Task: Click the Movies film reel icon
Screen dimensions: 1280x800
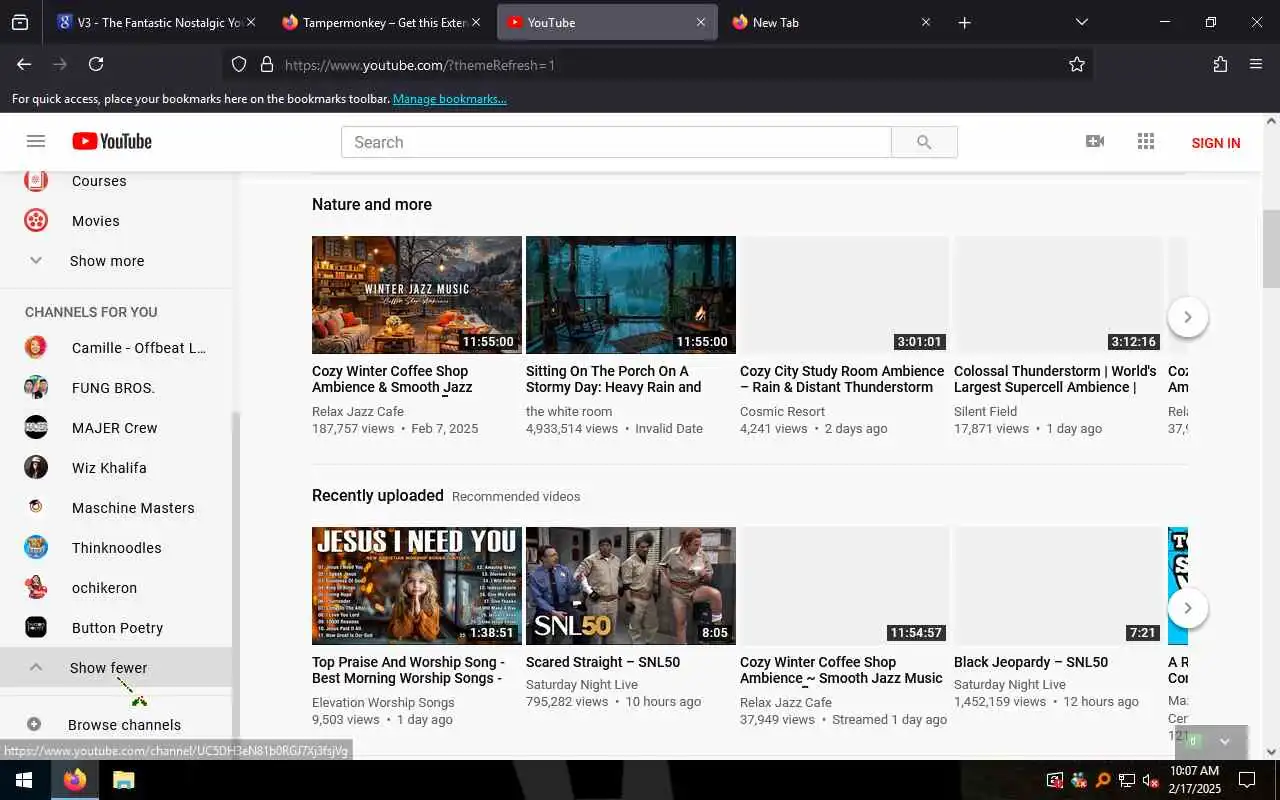Action: [36, 220]
